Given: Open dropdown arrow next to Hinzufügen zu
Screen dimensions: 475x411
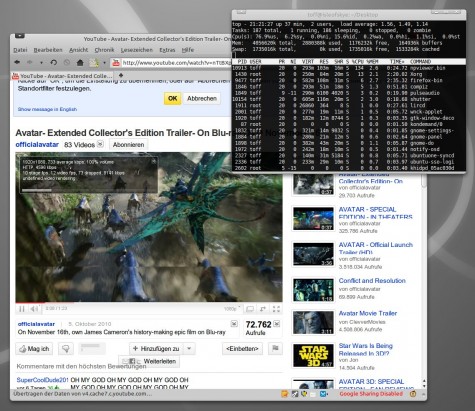Looking at the screenshot, I should [189, 349].
